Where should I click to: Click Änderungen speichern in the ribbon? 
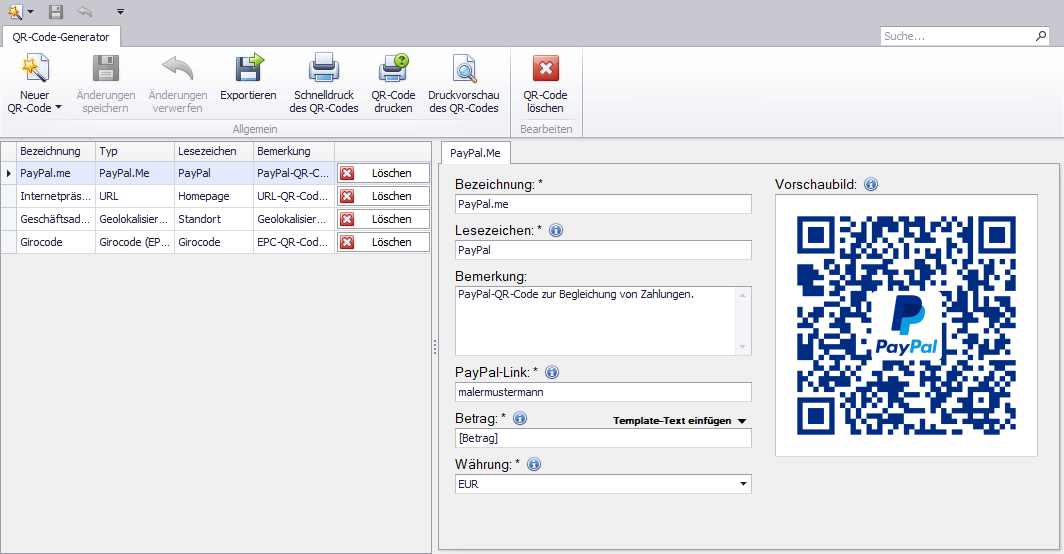105,84
